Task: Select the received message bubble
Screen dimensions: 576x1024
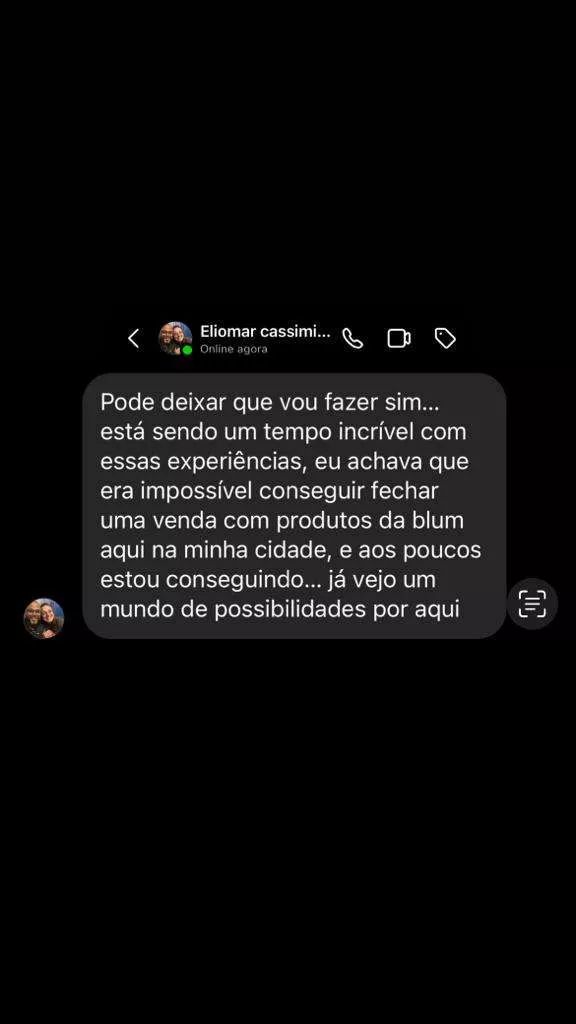Action: (294, 506)
